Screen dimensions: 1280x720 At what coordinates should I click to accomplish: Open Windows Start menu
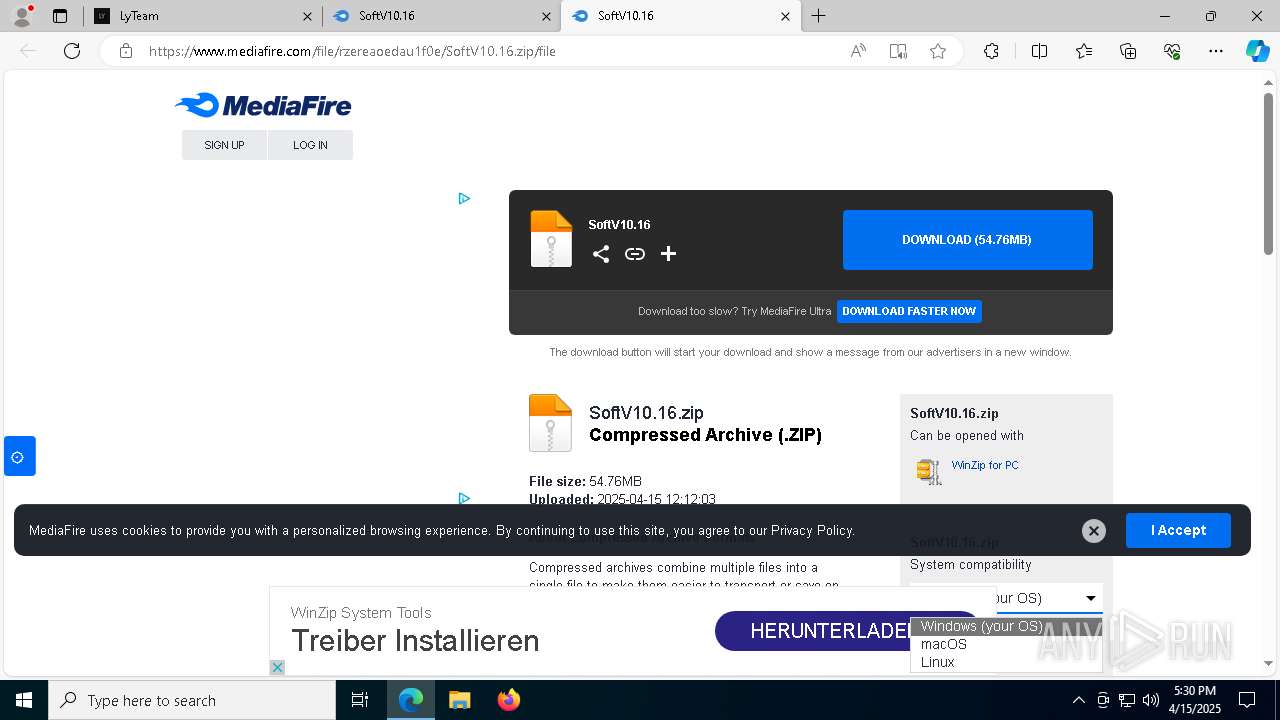[24, 700]
